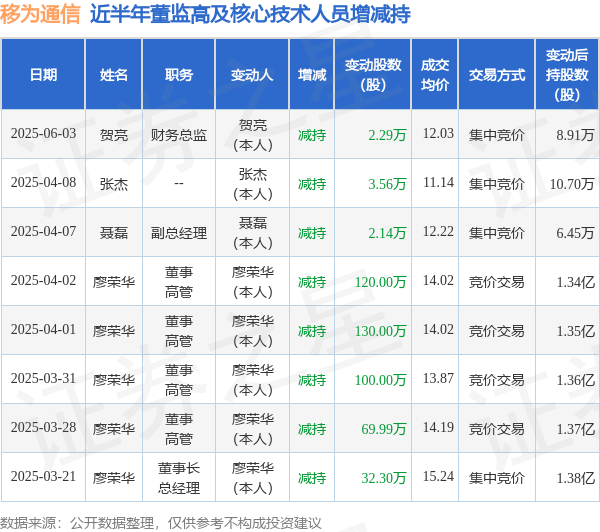Click the date 2025-03-21
The height and width of the screenshot is (532, 600).
coord(43,477)
